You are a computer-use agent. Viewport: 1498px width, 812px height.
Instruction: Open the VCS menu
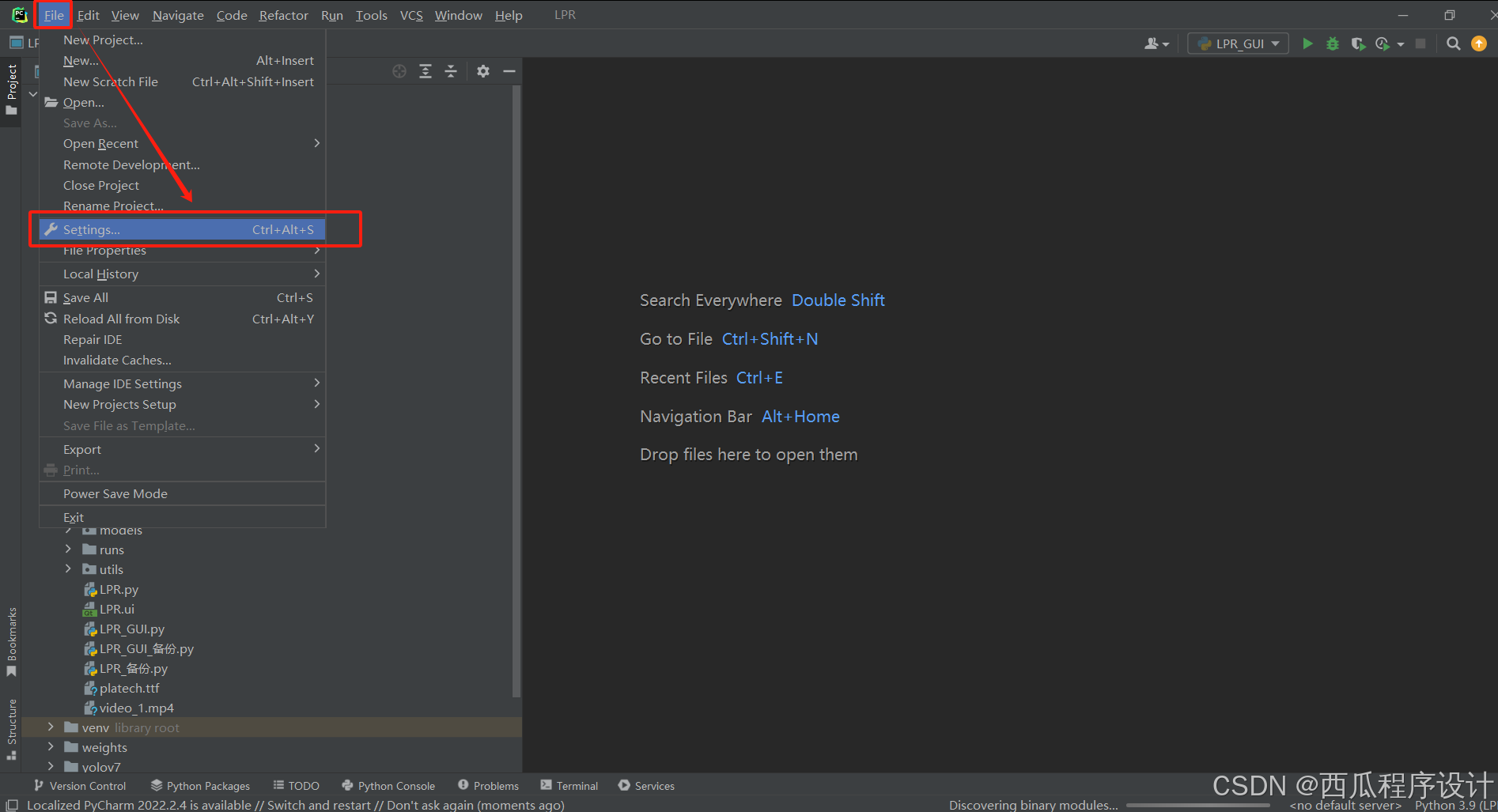(x=411, y=15)
